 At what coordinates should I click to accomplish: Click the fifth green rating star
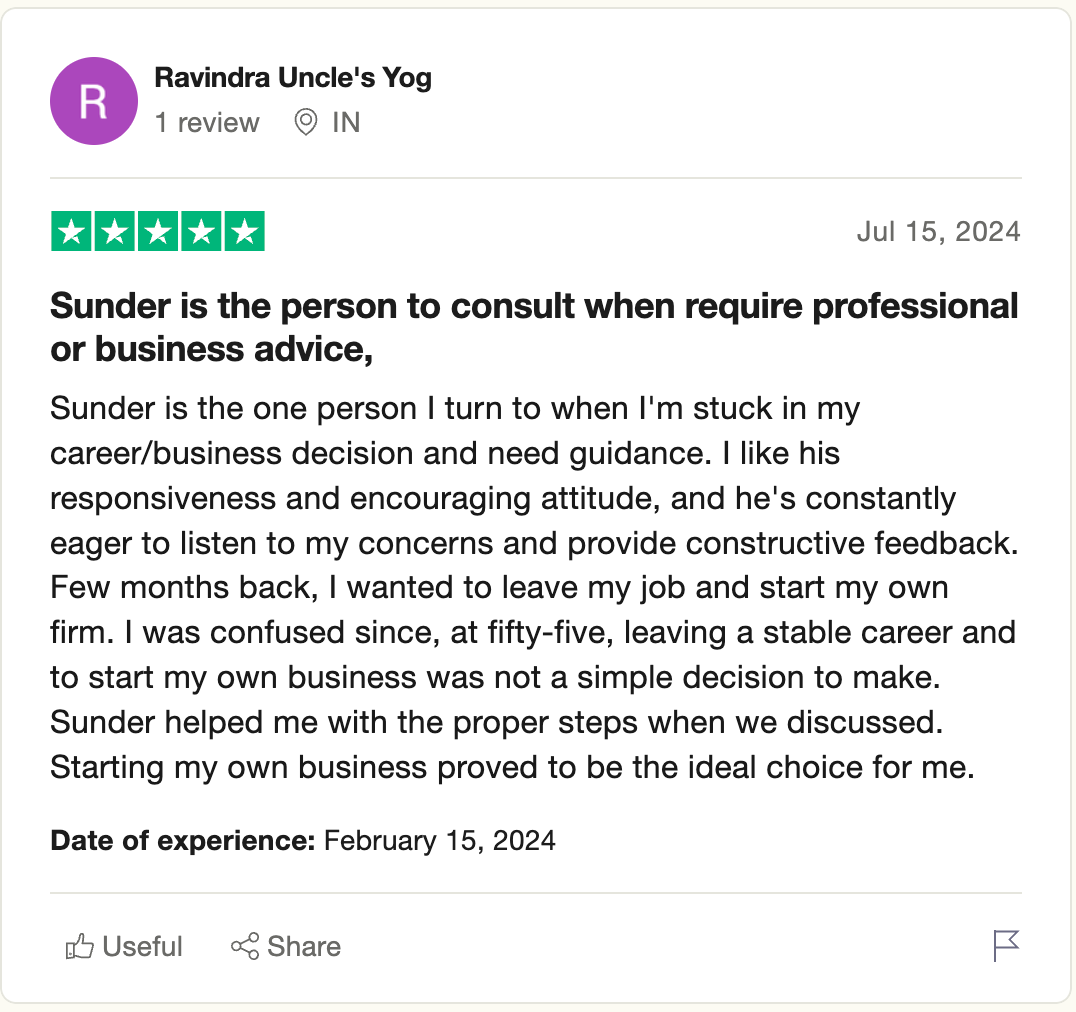click(x=244, y=232)
